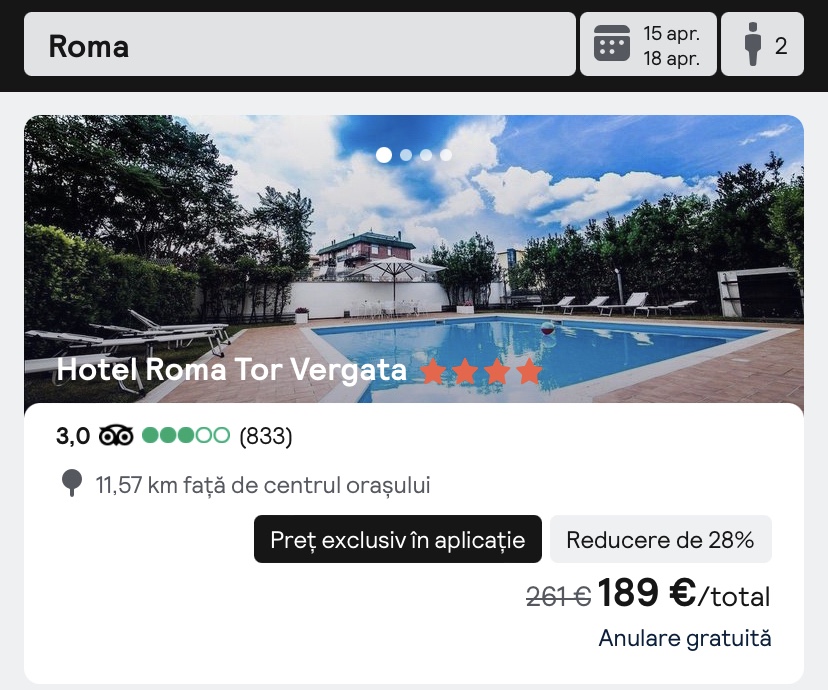Click the orange four-star hotel rating

click(x=481, y=372)
